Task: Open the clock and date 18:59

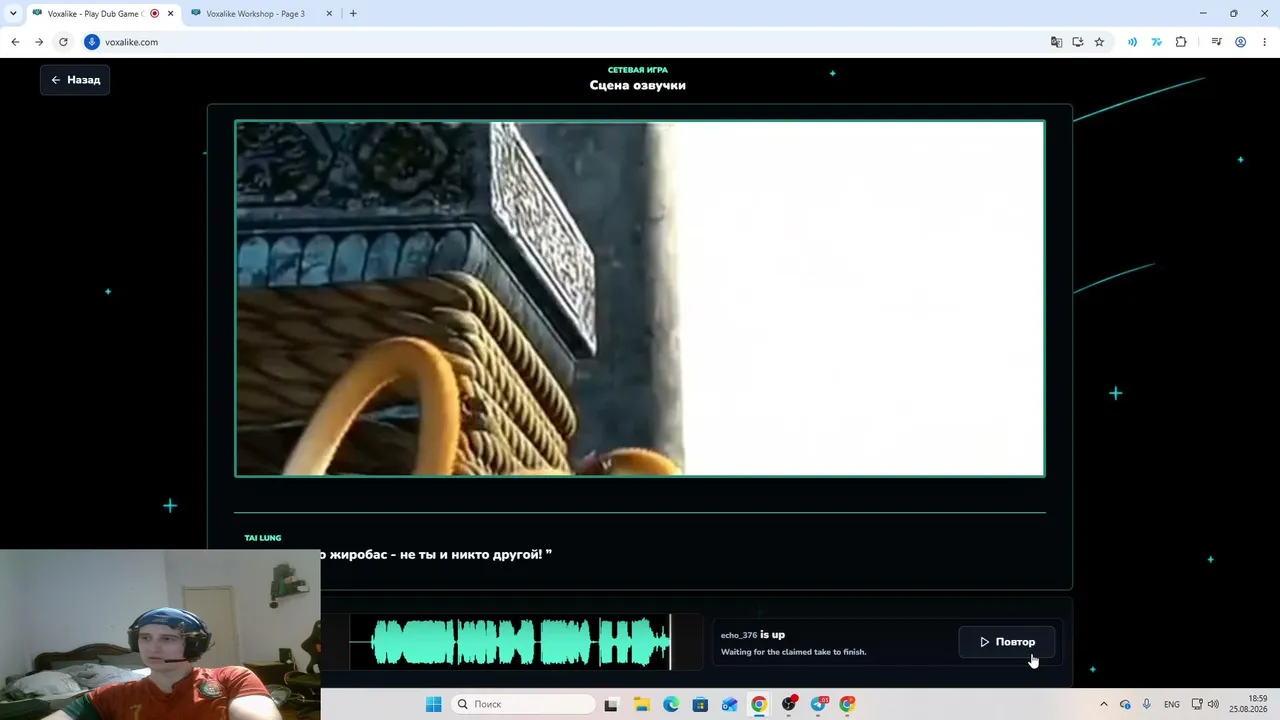Action: [x=1248, y=704]
